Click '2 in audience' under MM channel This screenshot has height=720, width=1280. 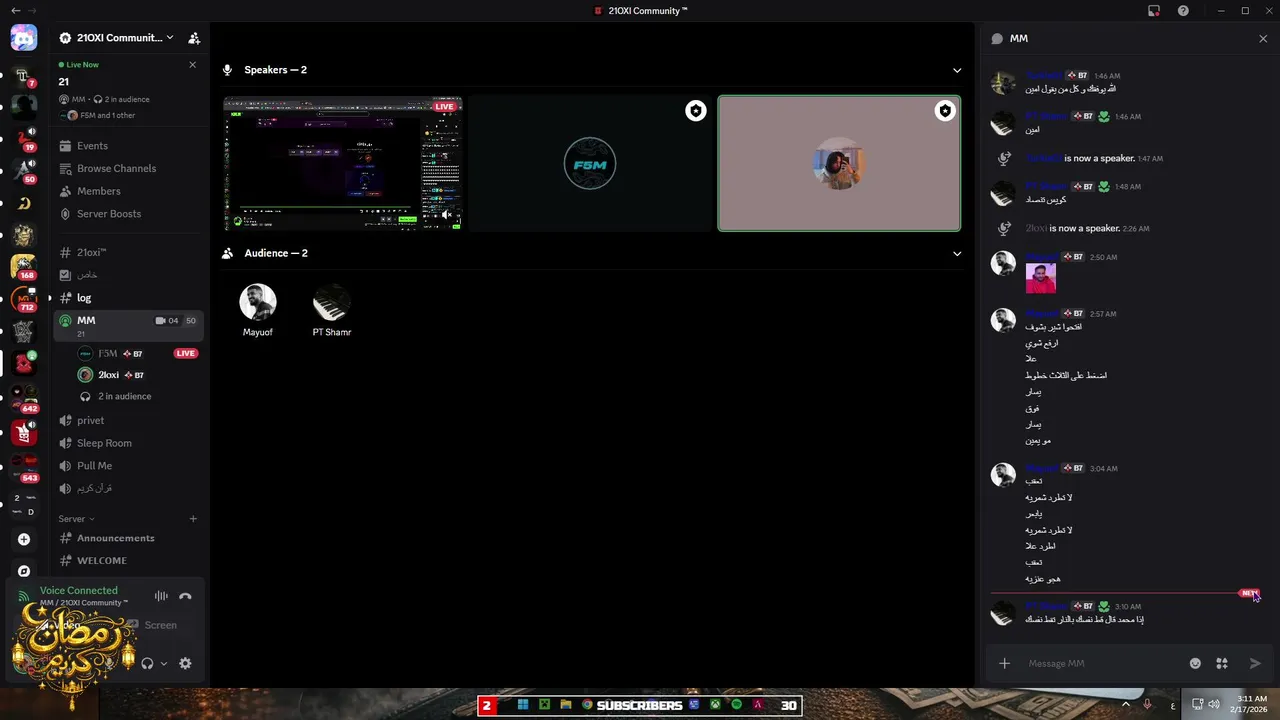click(124, 397)
